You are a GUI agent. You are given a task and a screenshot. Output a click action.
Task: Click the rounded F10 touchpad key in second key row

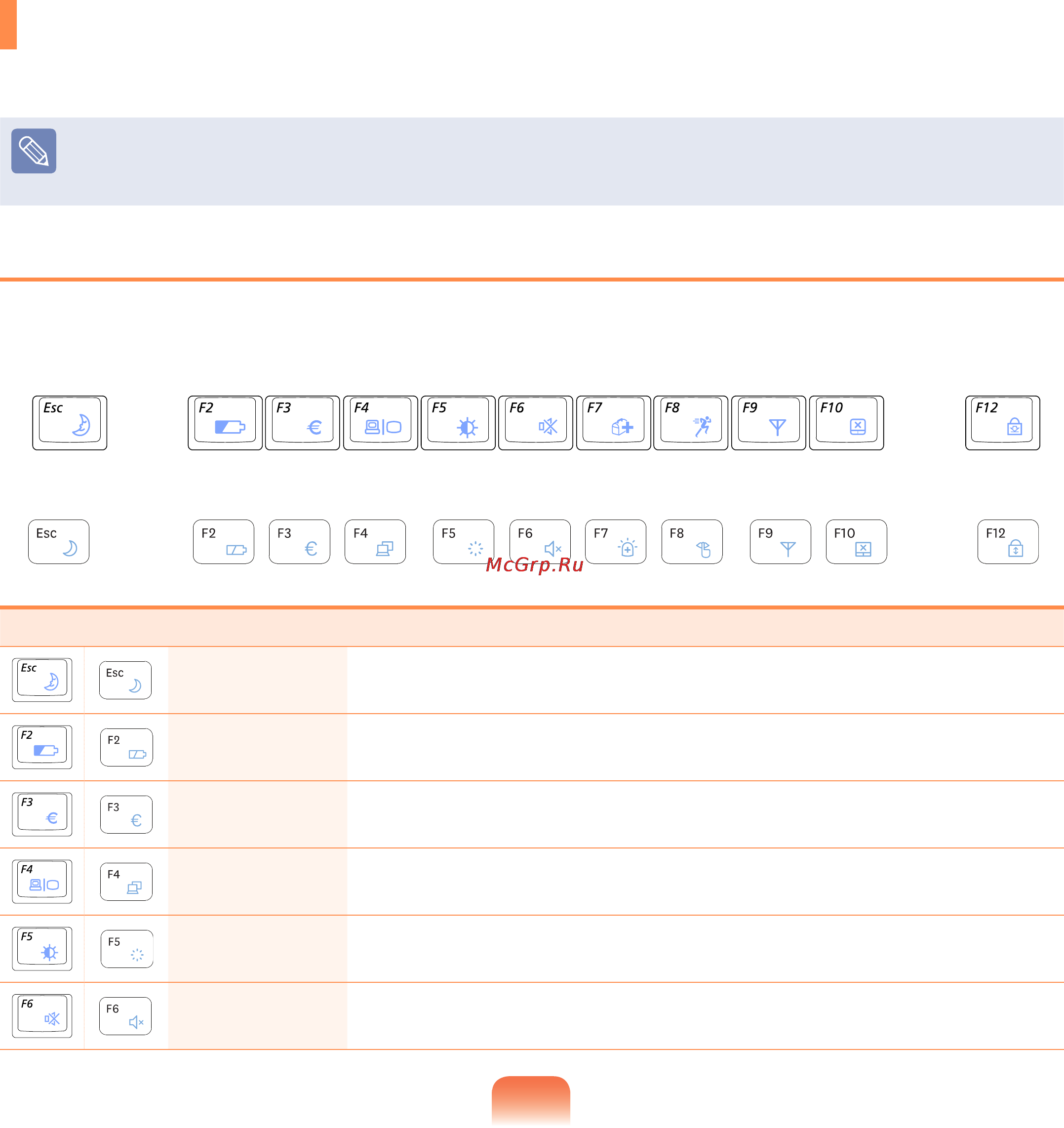coord(857,541)
